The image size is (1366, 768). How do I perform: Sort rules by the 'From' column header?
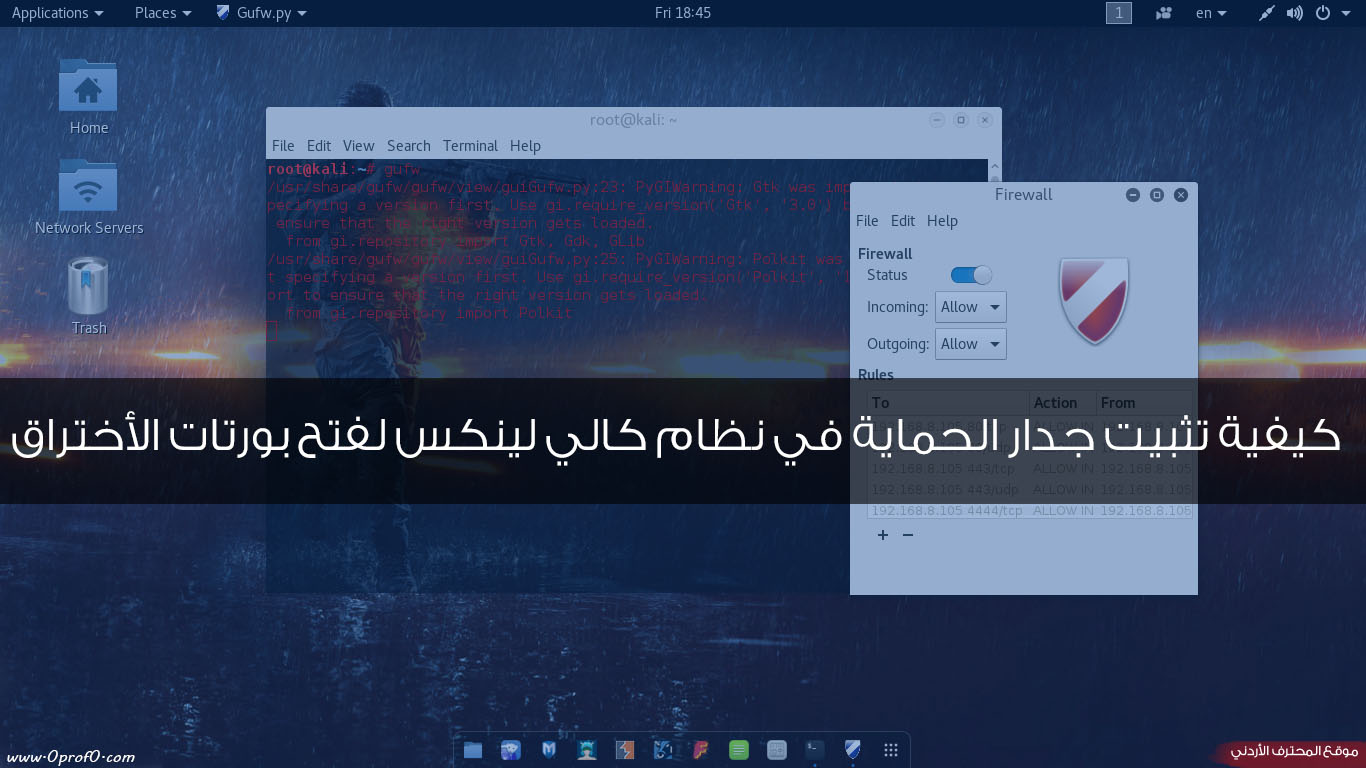coord(1144,403)
